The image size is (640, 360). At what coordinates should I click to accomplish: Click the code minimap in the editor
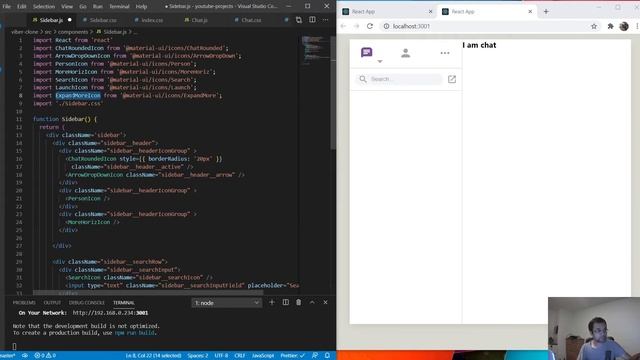click(x=314, y=50)
